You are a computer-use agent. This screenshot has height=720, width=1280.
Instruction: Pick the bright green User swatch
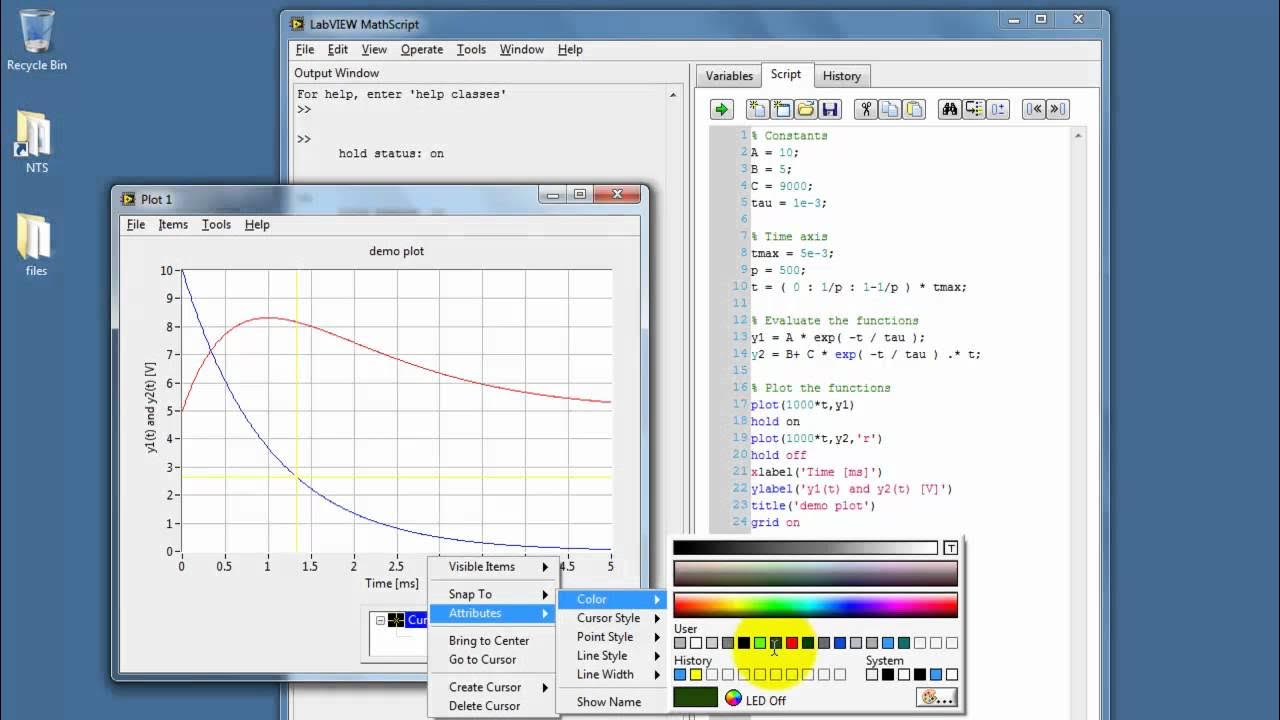pyautogui.click(x=760, y=643)
